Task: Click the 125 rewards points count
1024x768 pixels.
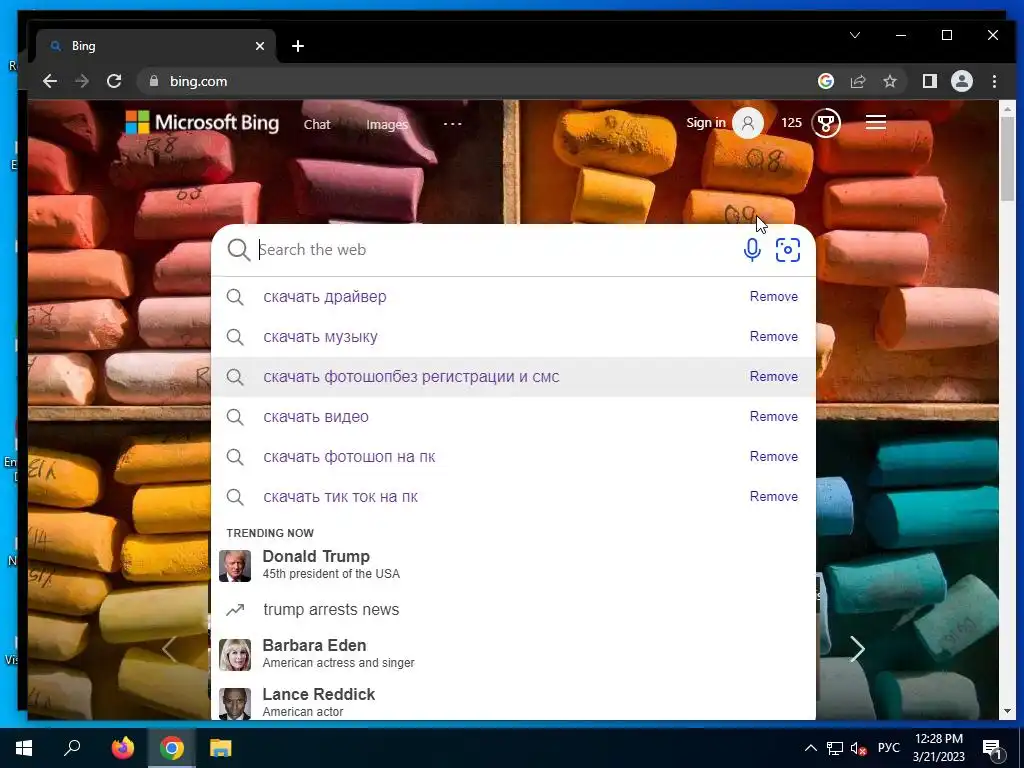Action: [x=791, y=123]
